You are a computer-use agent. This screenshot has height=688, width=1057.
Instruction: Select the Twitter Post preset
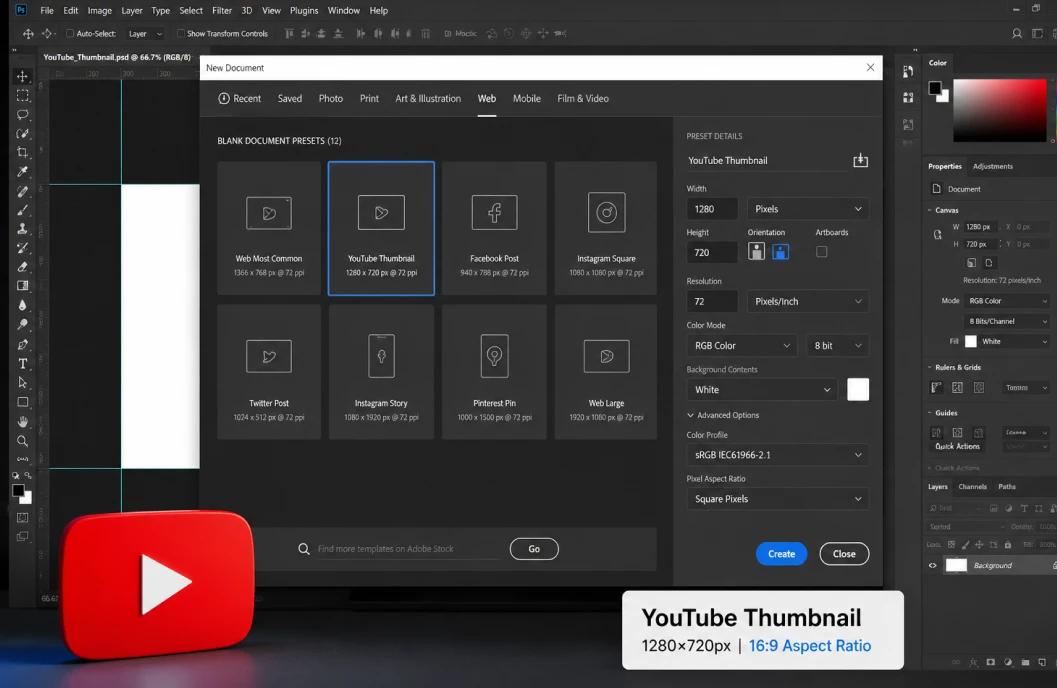[268, 372]
